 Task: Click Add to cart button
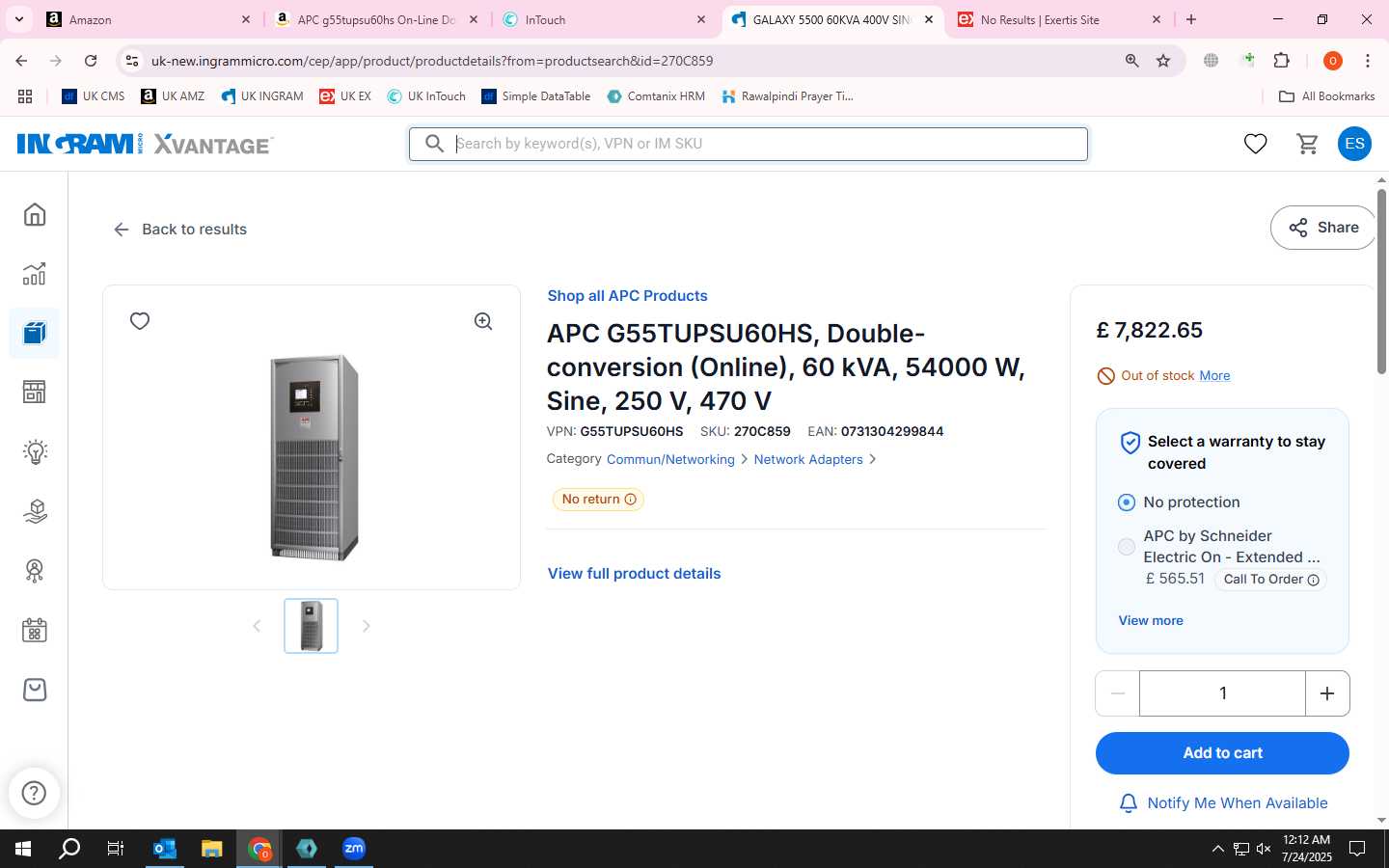[1222, 753]
